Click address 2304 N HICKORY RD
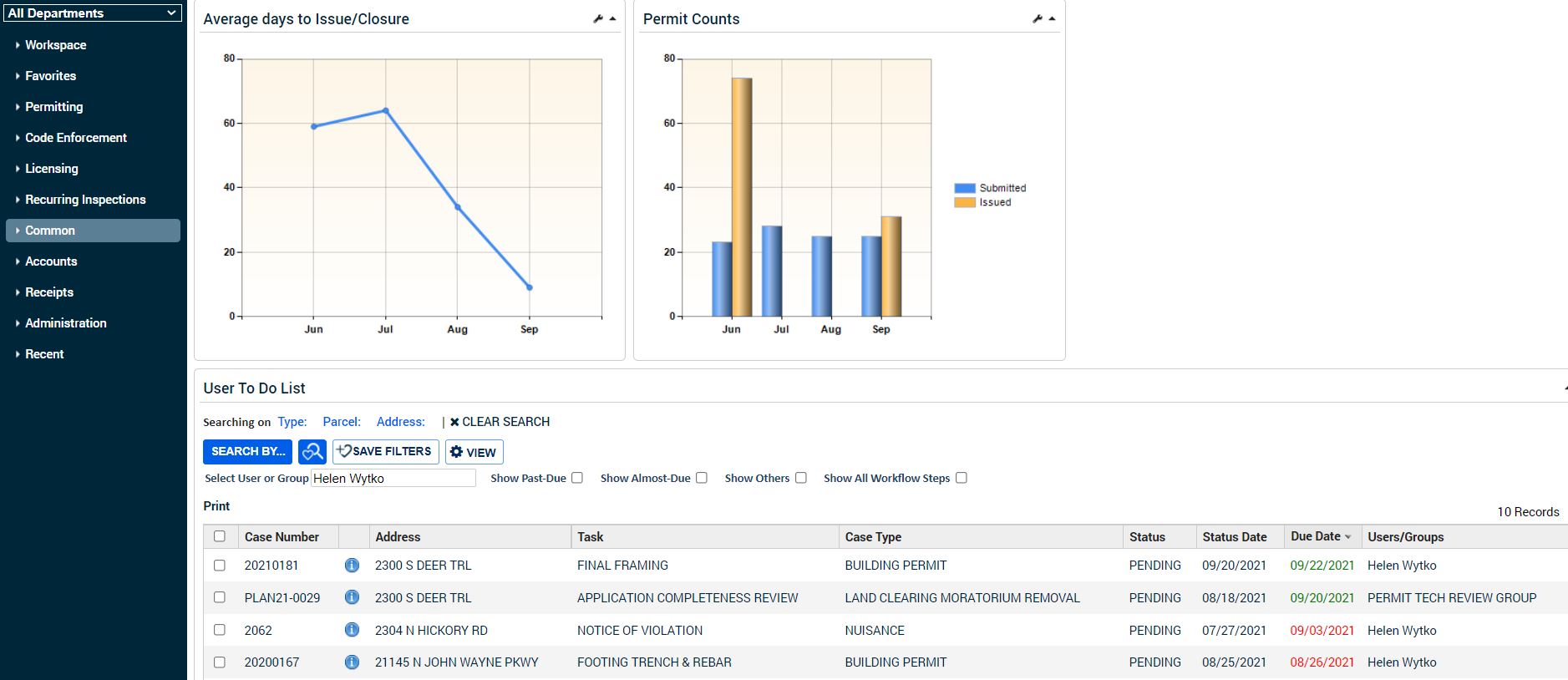The width and height of the screenshot is (1568, 680). (431, 631)
